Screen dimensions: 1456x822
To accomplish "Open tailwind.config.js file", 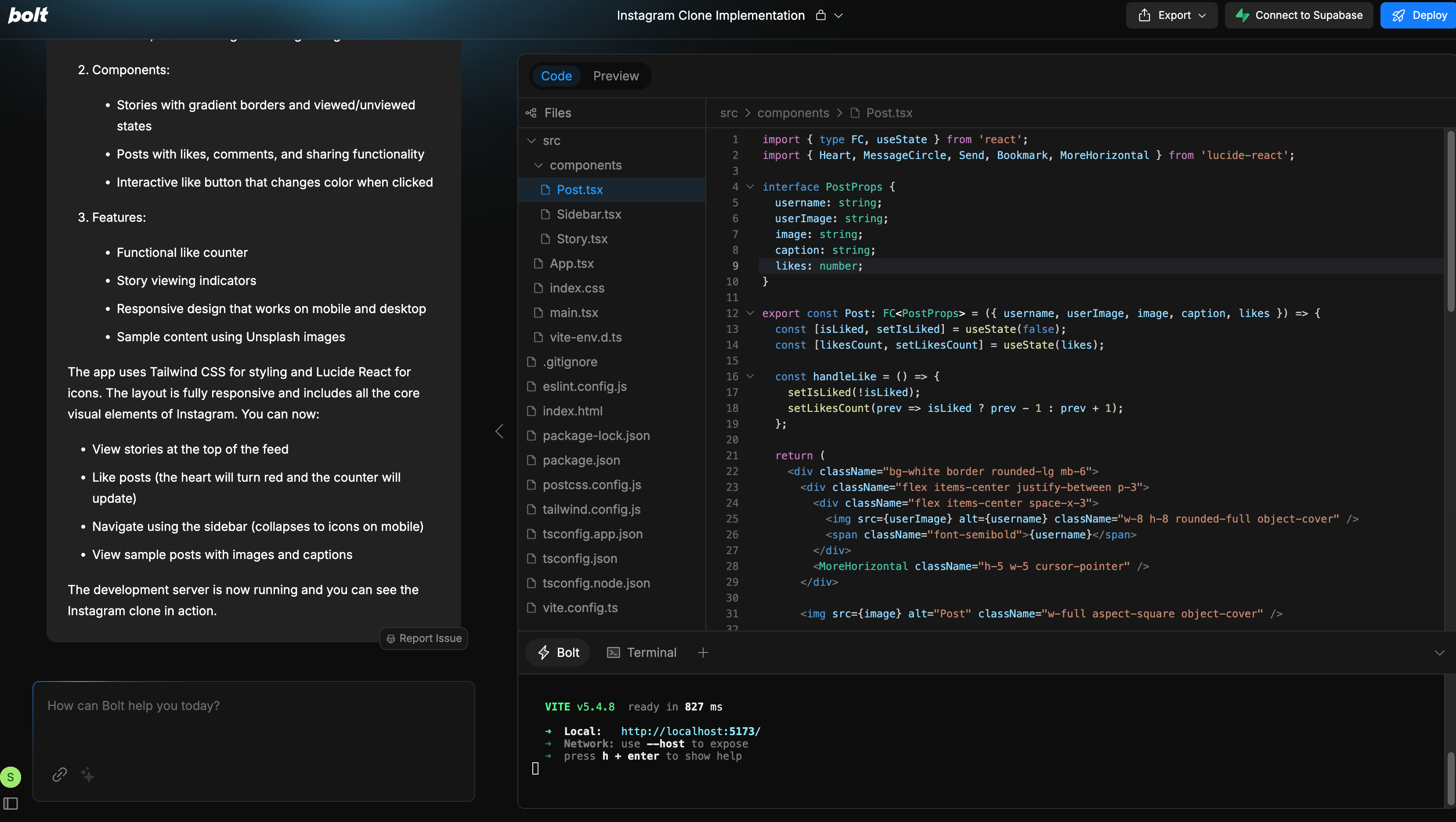I will [611, 509].
